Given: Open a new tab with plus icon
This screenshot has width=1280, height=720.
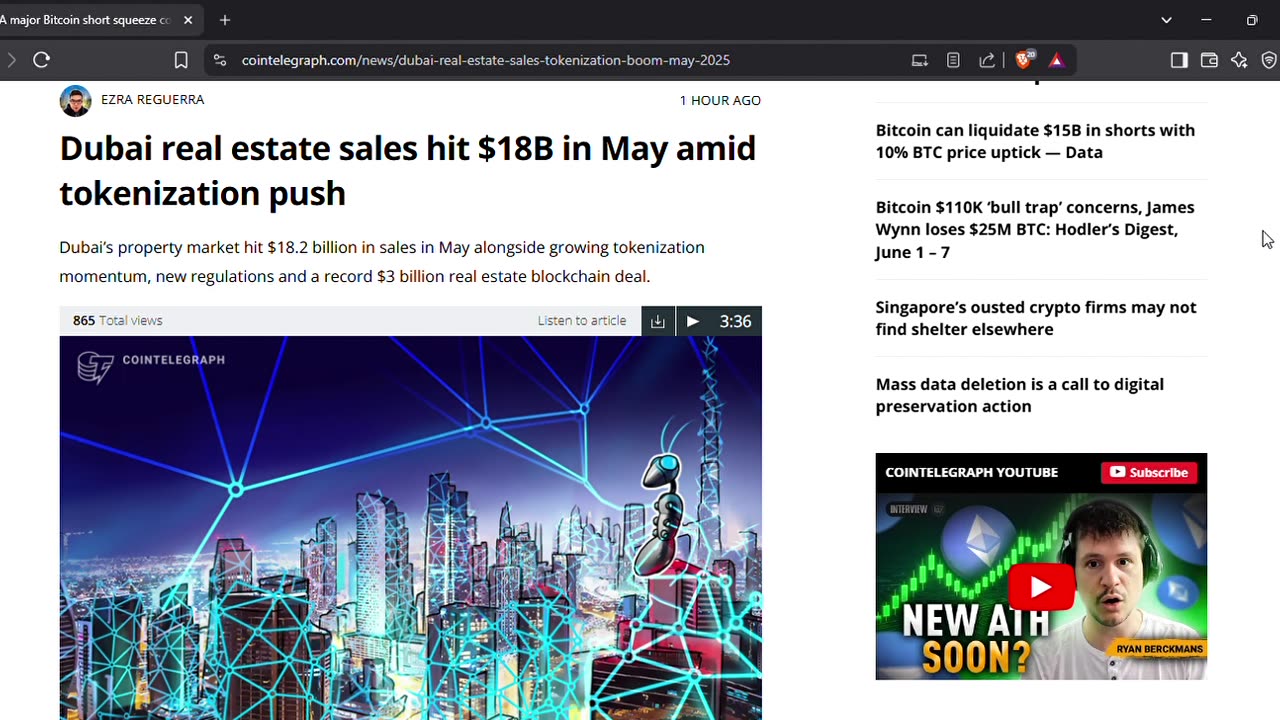Looking at the screenshot, I should tap(225, 20).
